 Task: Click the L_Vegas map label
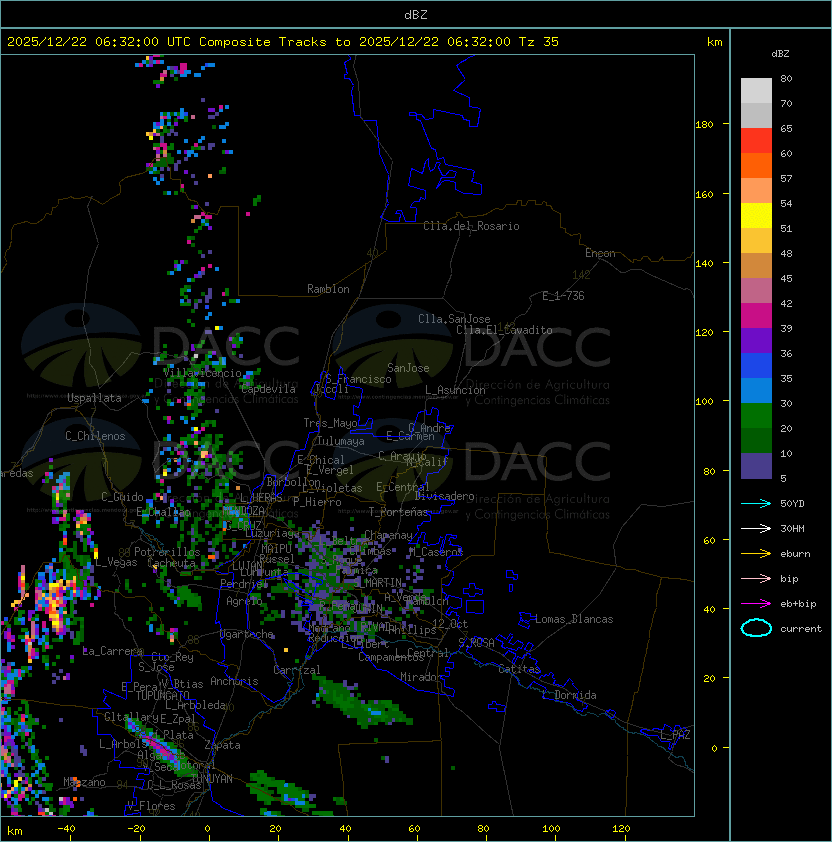[x=116, y=562]
